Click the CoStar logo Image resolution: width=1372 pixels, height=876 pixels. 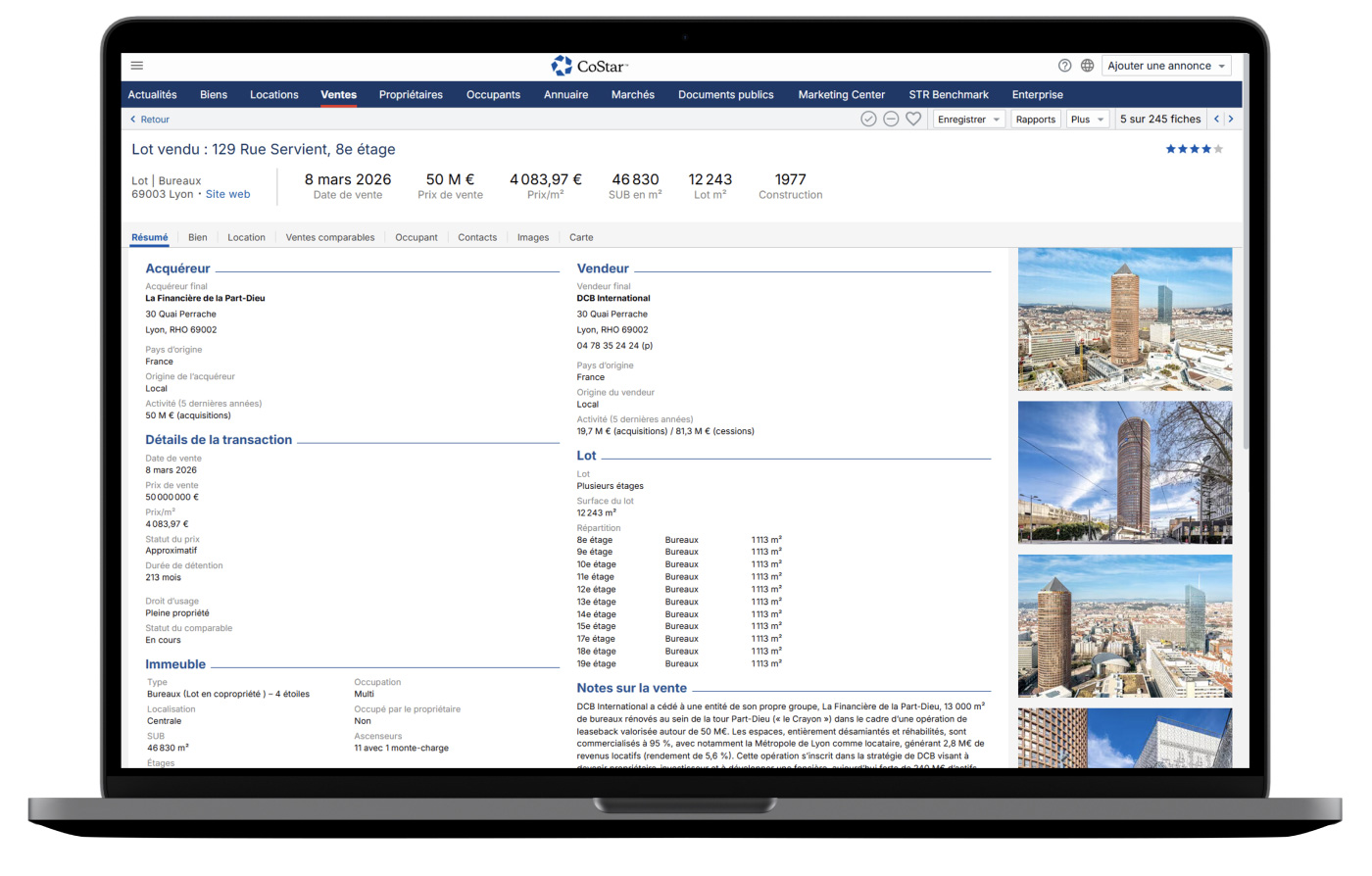589,66
